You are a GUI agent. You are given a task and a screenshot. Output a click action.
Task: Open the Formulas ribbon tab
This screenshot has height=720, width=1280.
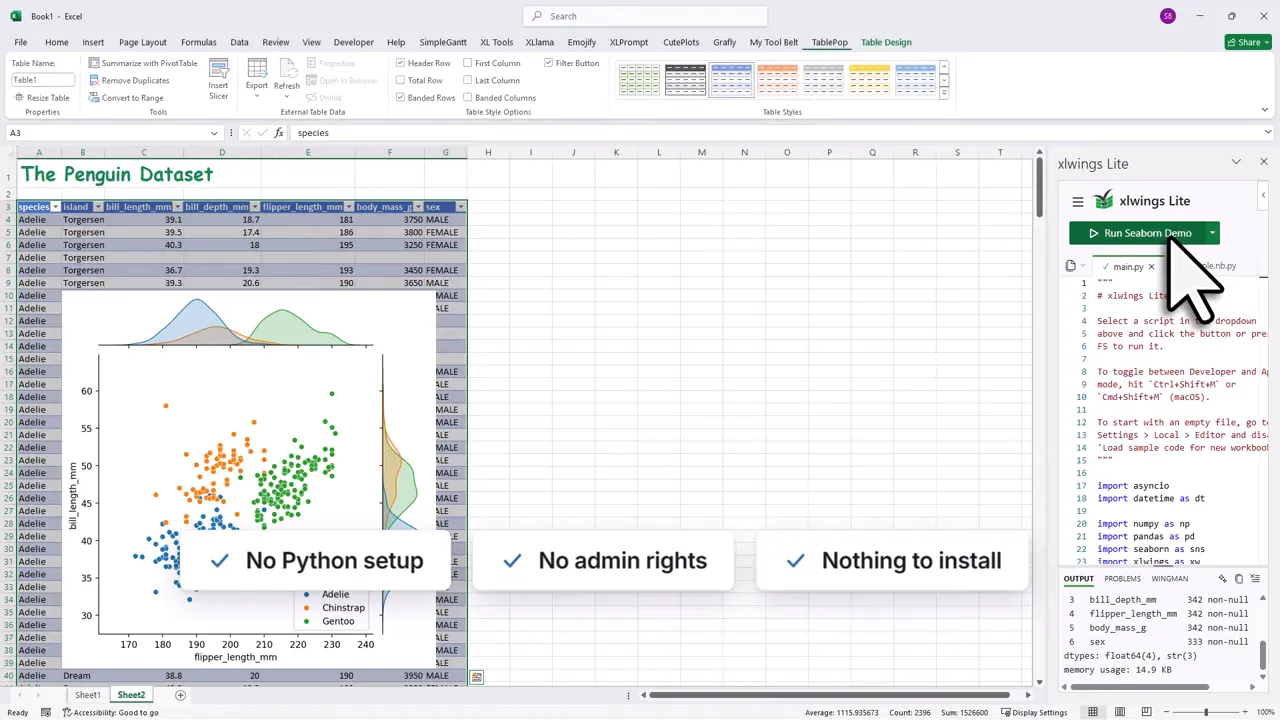click(x=198, y=42)
